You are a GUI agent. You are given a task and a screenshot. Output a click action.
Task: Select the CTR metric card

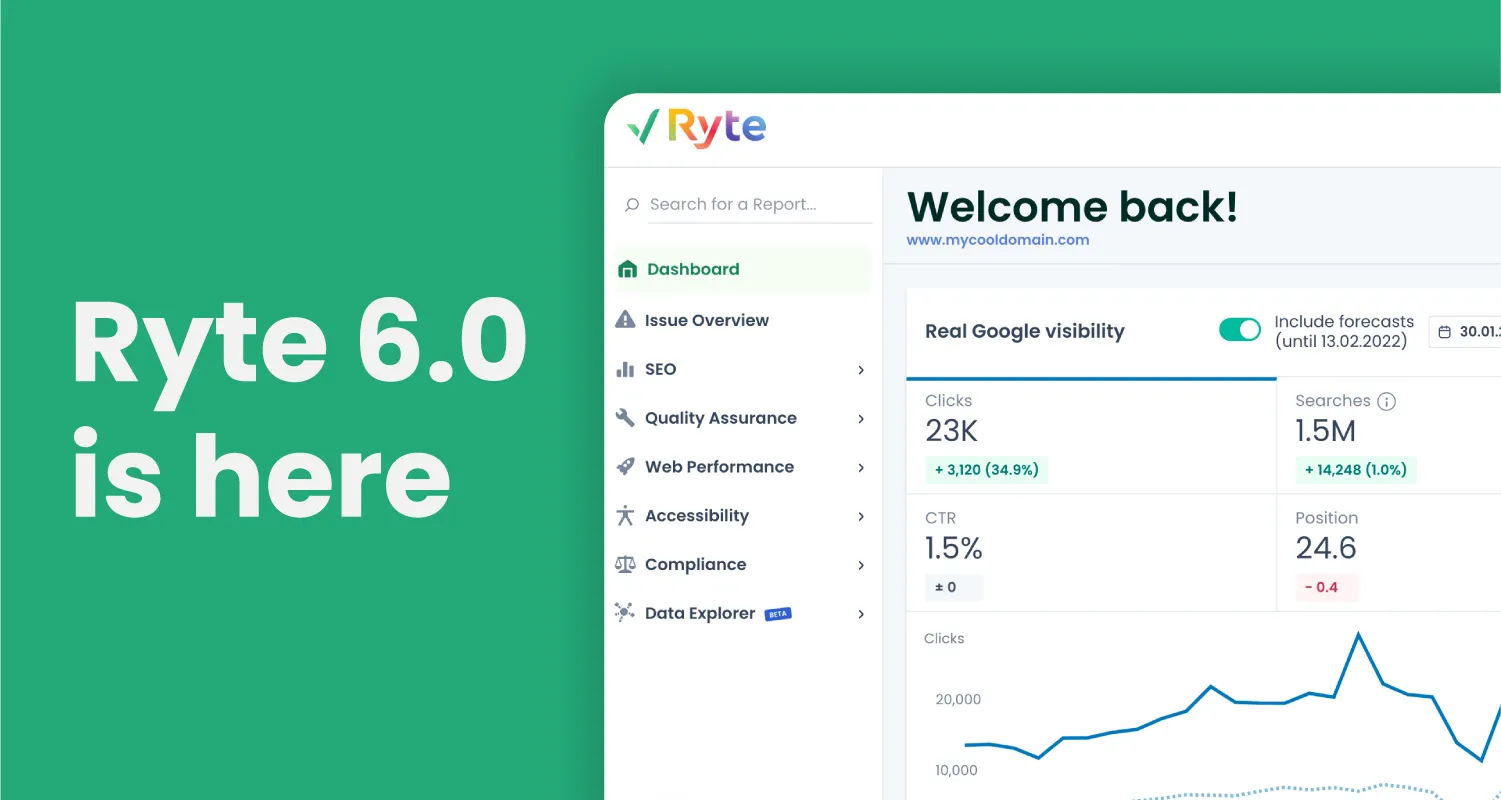[x=1092, y=553]
